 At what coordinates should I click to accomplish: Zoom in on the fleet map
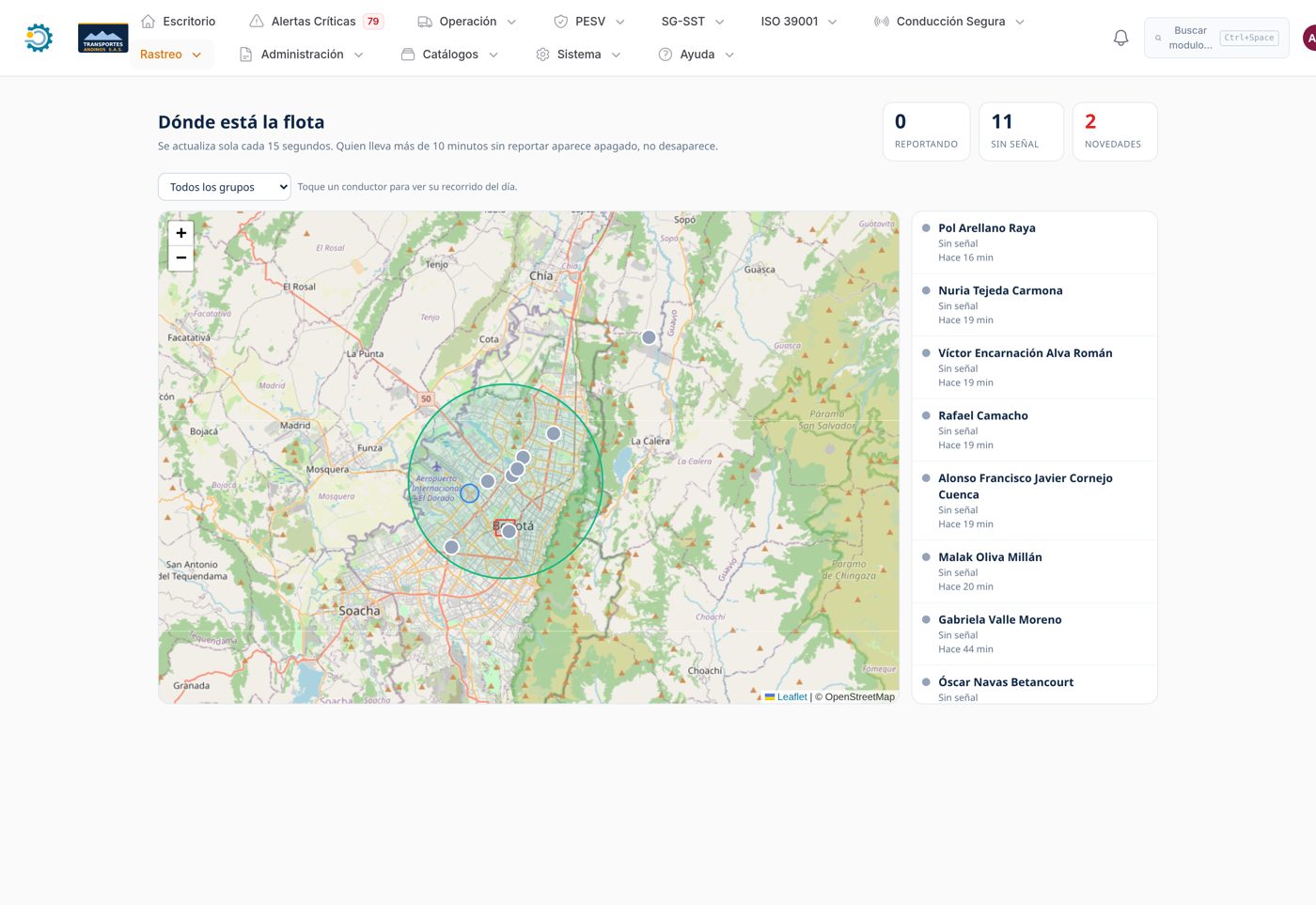pos(181,233)
